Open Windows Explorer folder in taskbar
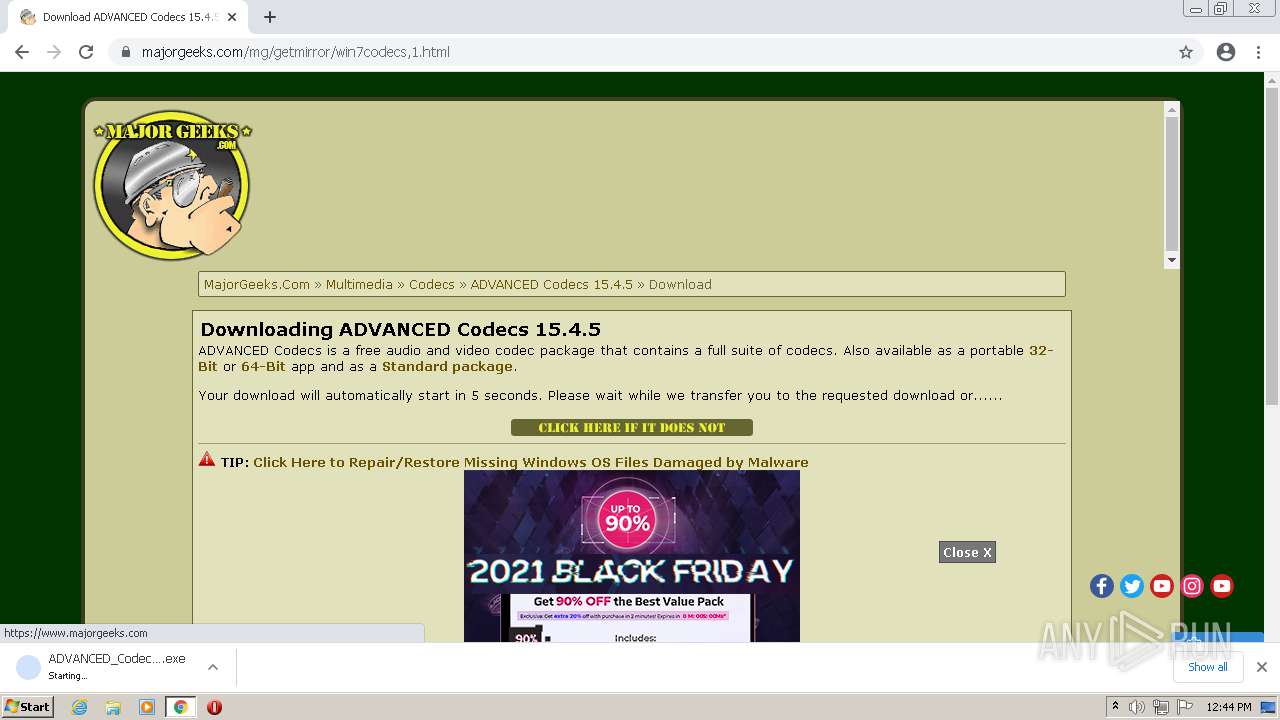Viewport: 1280px width, 720px height. [x=113, y=707]
